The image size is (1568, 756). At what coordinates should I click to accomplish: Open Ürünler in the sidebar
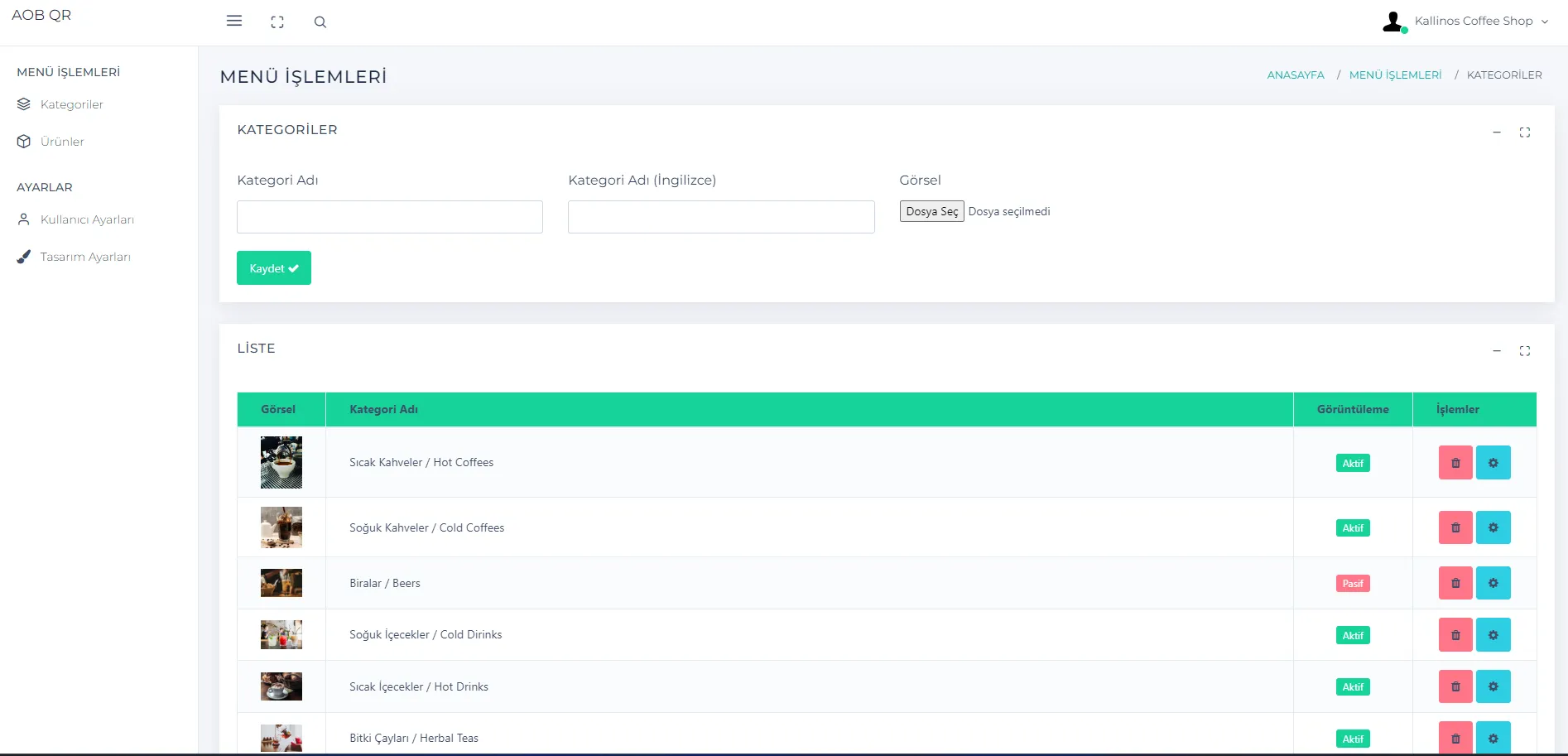pos(62,142)
